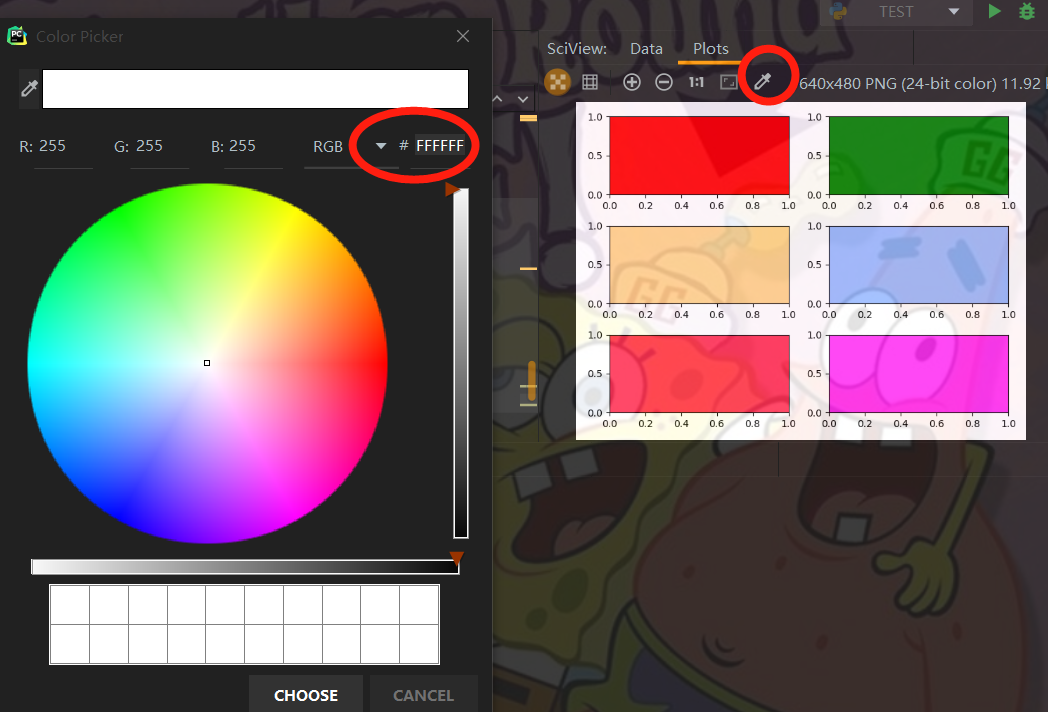
Task: Click the SciView label
Action: 577,49
